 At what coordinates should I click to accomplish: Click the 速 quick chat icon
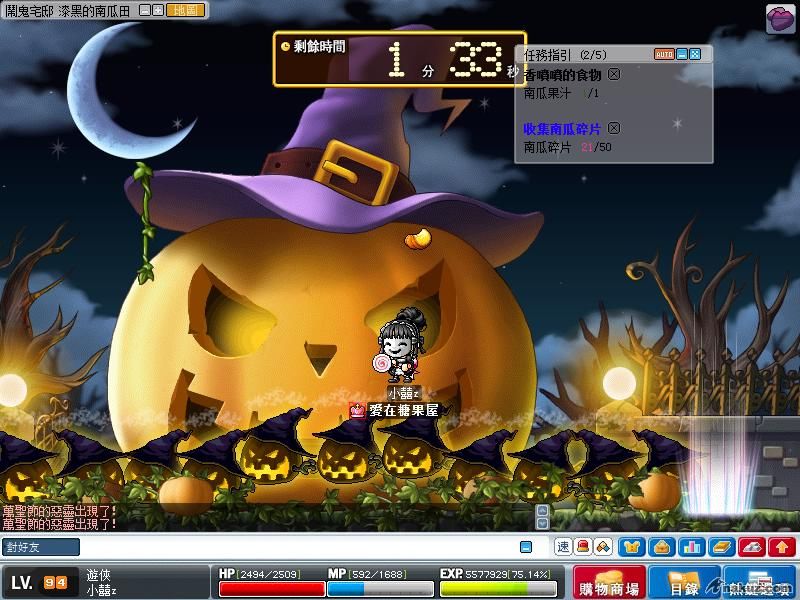coord(563,547)
